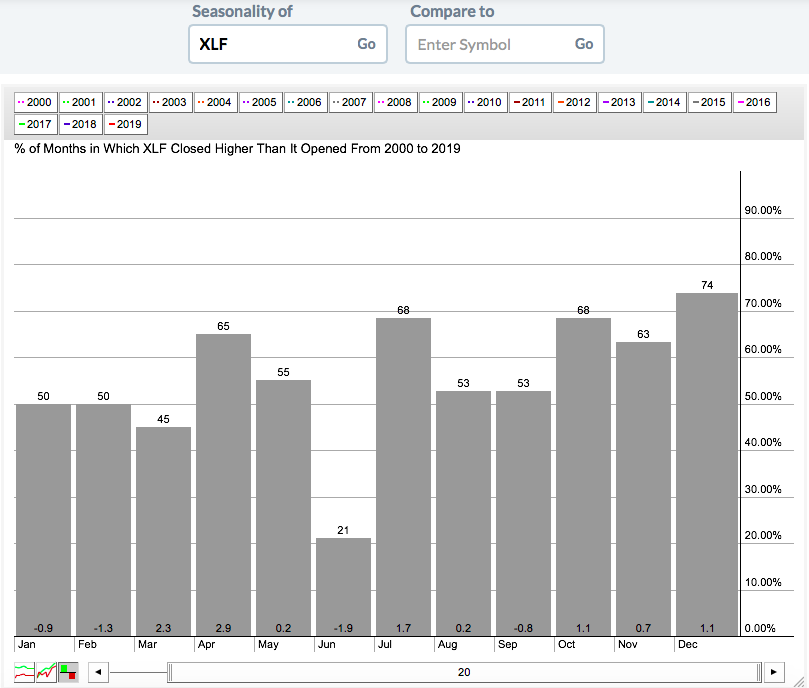809x688 pixels.
Task: Toggle the 2003 year legend
Action: click(171, 102)
